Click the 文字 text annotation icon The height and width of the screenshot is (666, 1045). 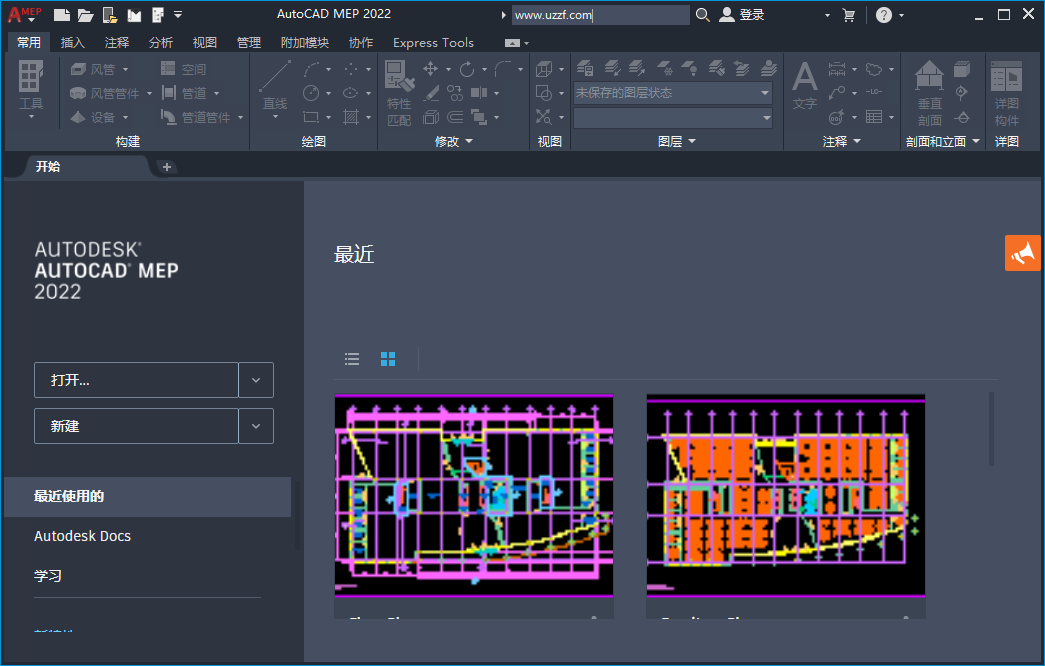coord(804,80)
